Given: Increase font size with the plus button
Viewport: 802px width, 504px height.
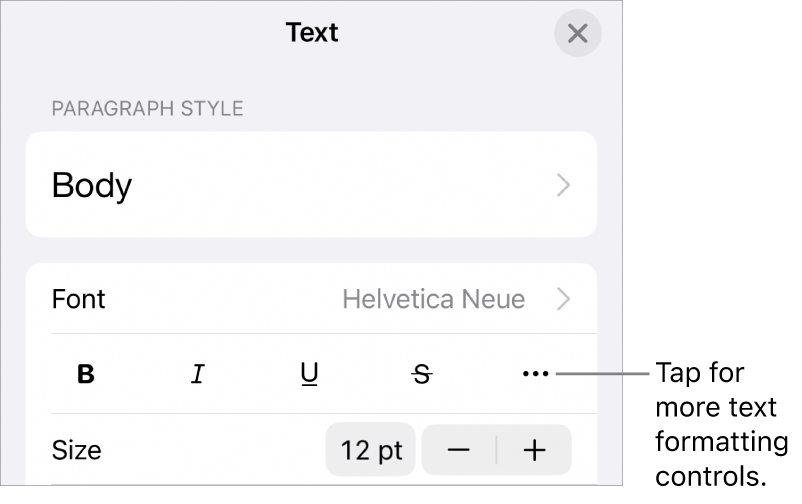Looking at the screenshot, I should 535,450.
